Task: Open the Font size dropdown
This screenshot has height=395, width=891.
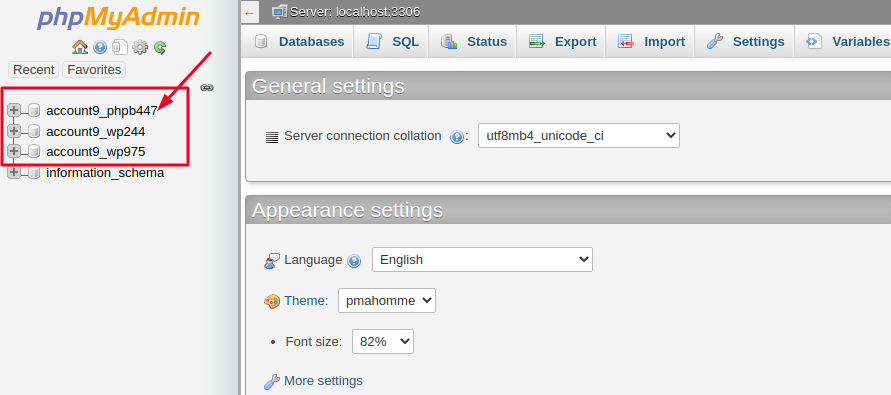Action: [382, 342]
